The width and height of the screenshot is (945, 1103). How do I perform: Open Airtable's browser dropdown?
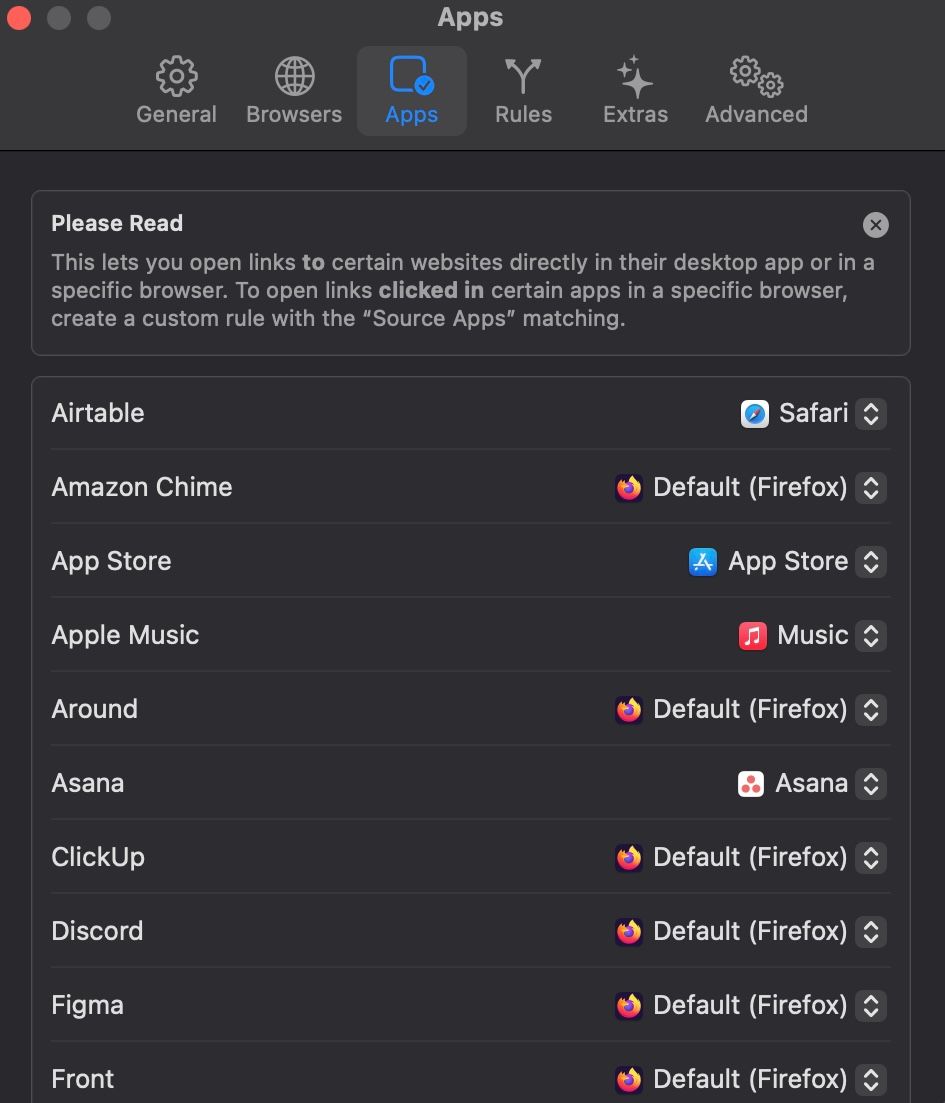pos(870,413)
